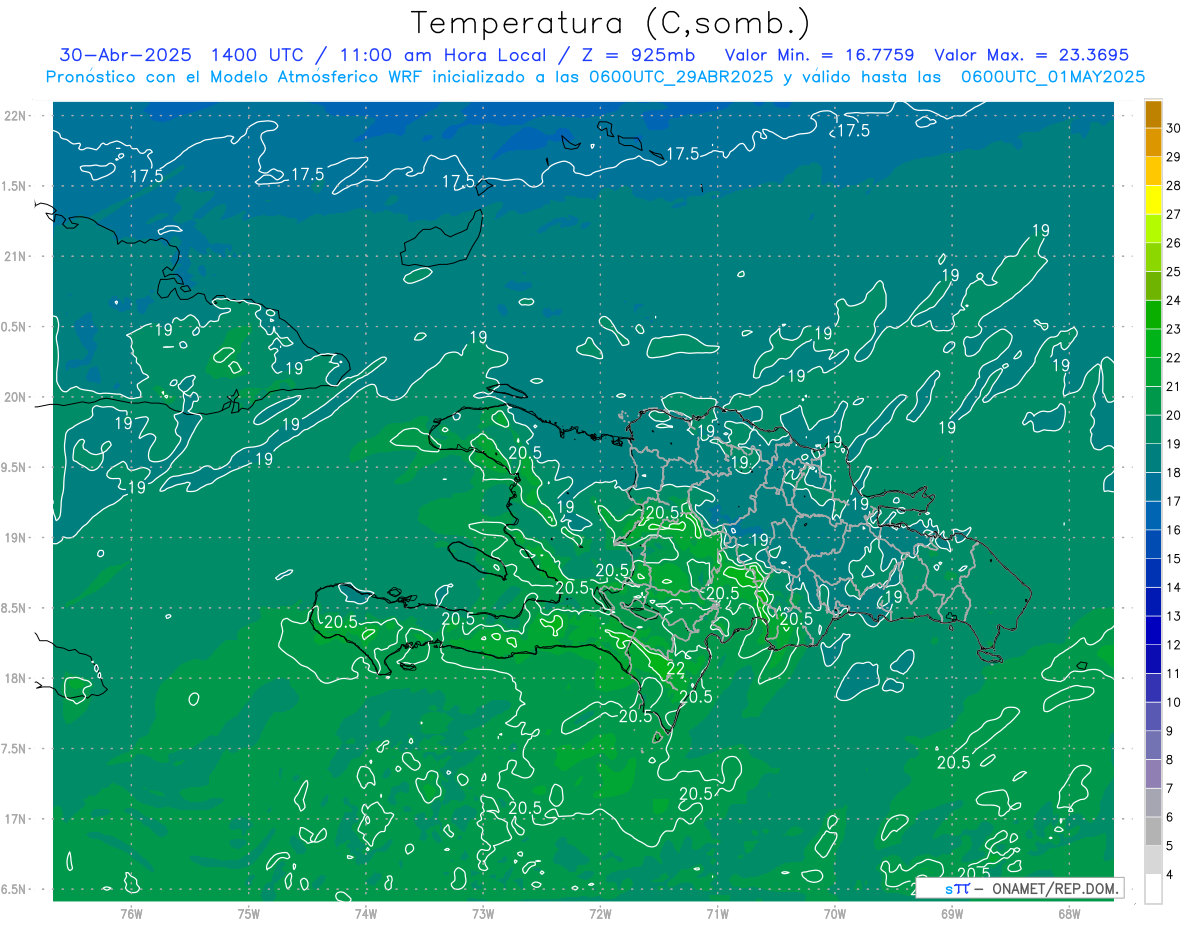Pick the lime swatch between 25 and 26
1200x927 pixels.
1153,257
